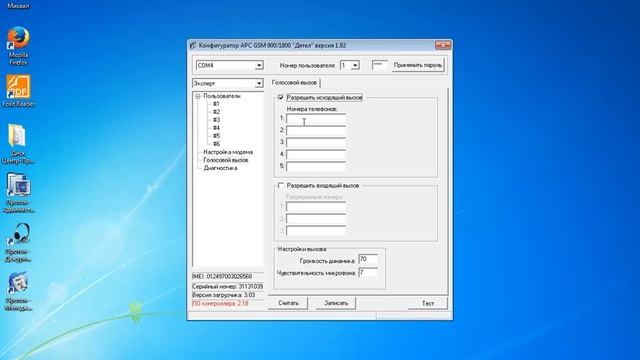Click the Серийный номер text
Screen dimensions: 640x360
click(227, 287)
